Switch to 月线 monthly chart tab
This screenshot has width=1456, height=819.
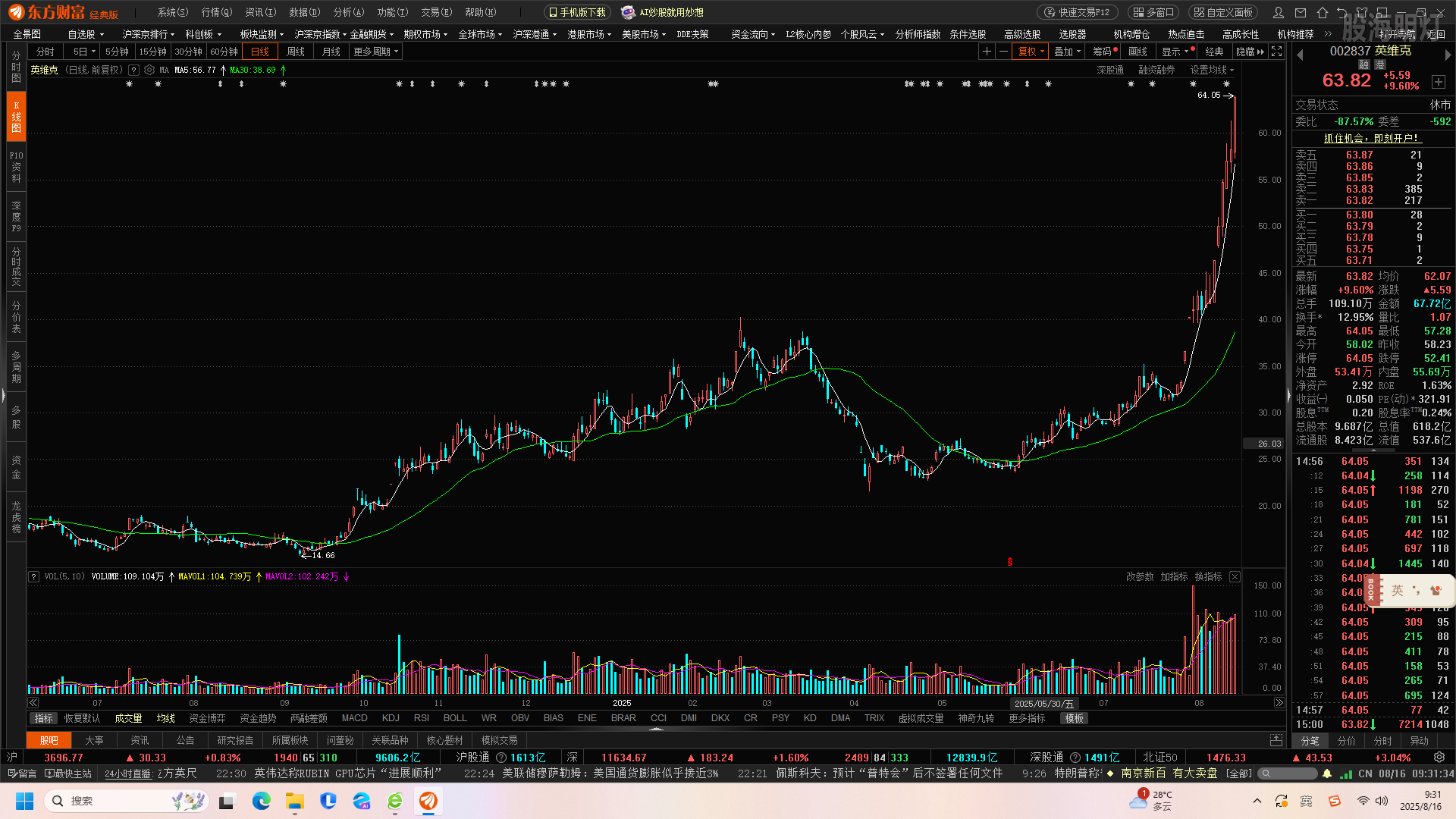[x=331, y=52]
